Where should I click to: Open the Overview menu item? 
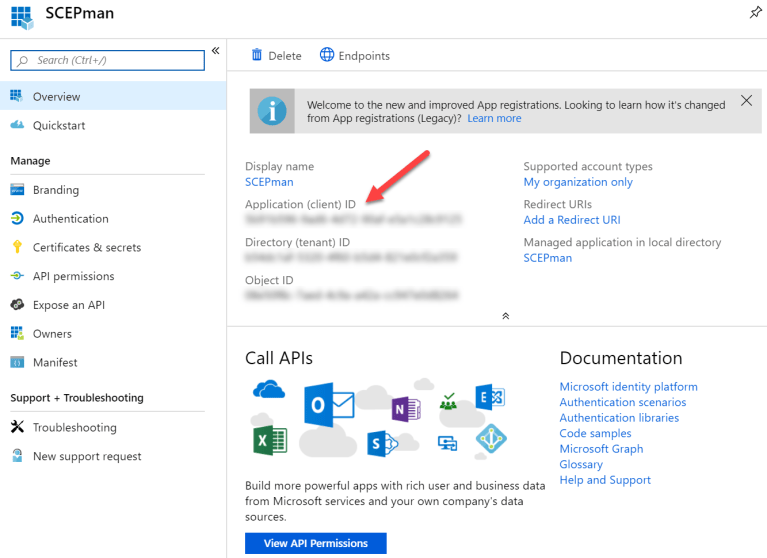click(x=113, y=96)
